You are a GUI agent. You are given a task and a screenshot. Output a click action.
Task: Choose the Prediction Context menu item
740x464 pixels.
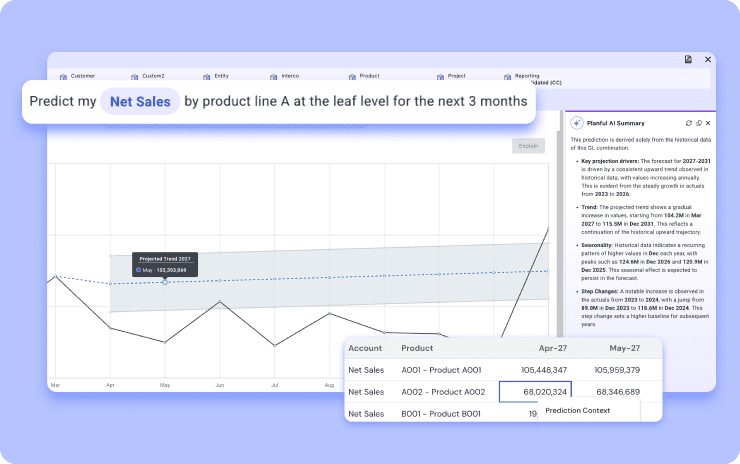577,411
